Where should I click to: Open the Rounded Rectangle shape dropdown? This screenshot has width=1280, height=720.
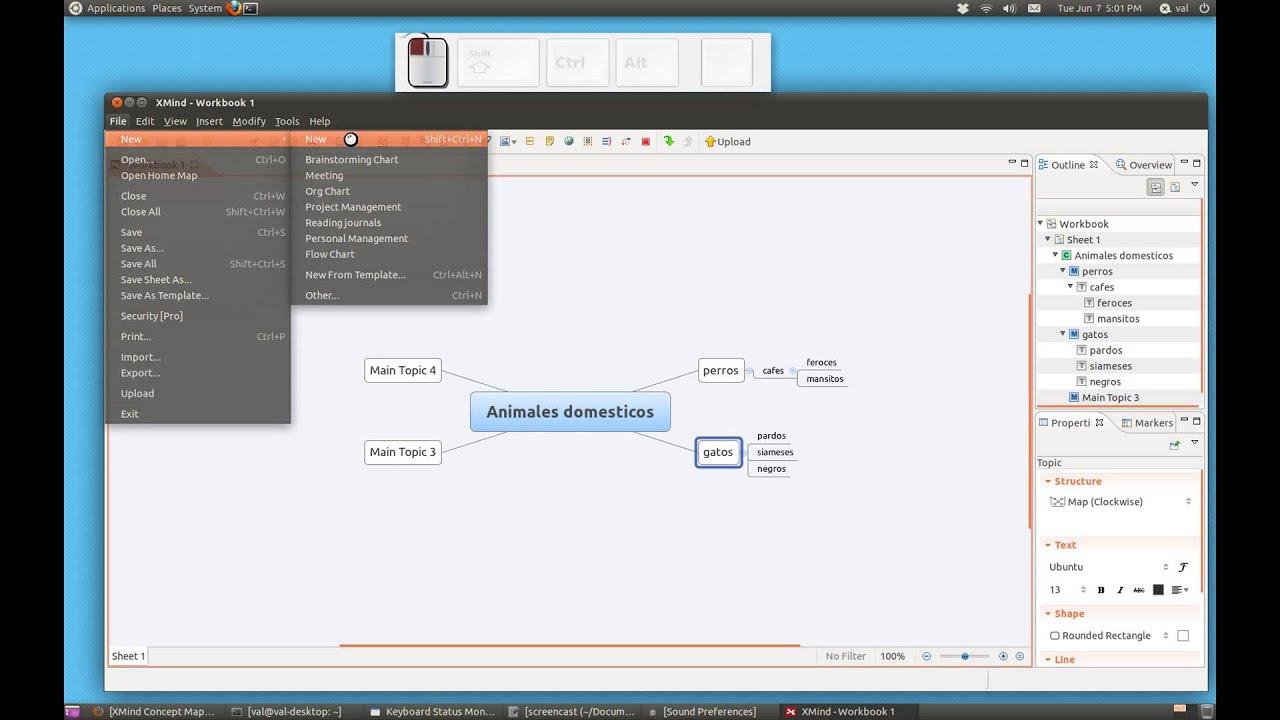click(x=1108, y=636)
